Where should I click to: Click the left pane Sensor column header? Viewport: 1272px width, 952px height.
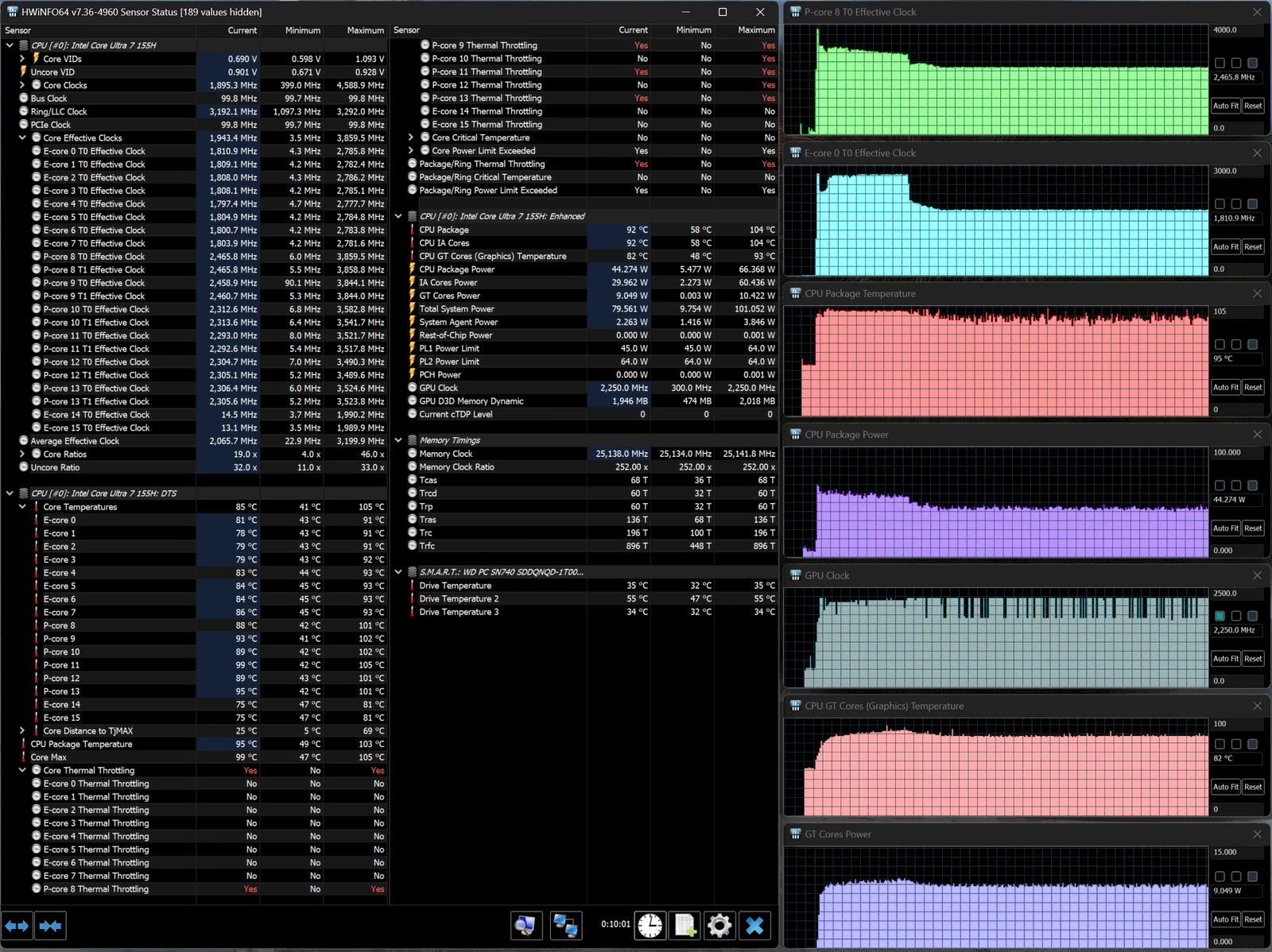click(99, 30)
